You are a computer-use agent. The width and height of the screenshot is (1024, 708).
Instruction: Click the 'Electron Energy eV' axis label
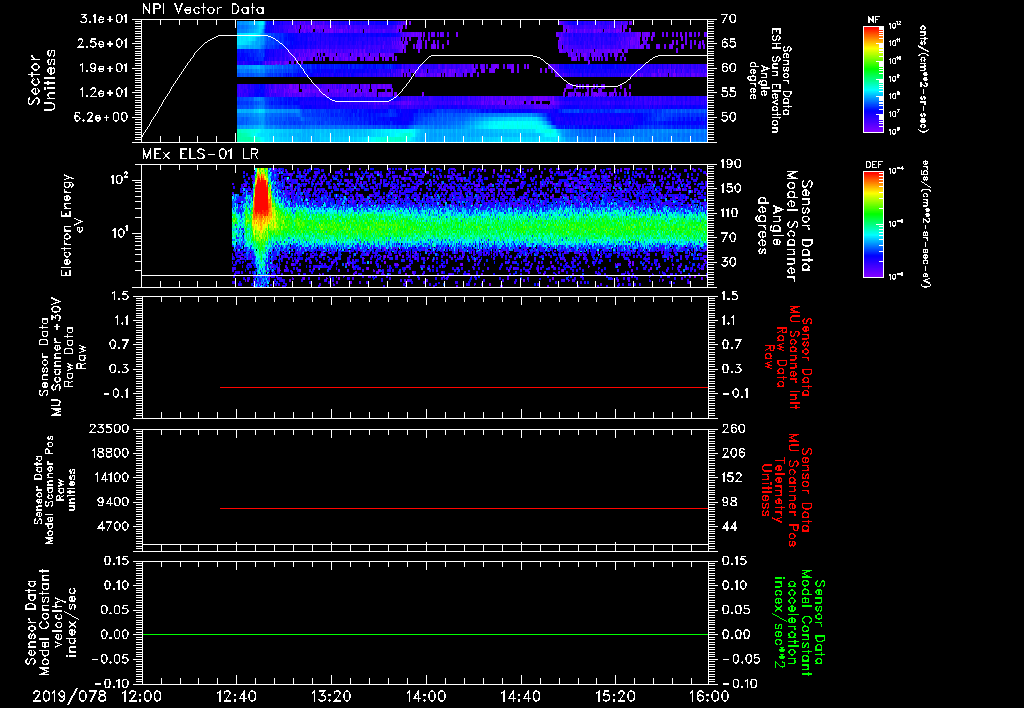[72, 225]
